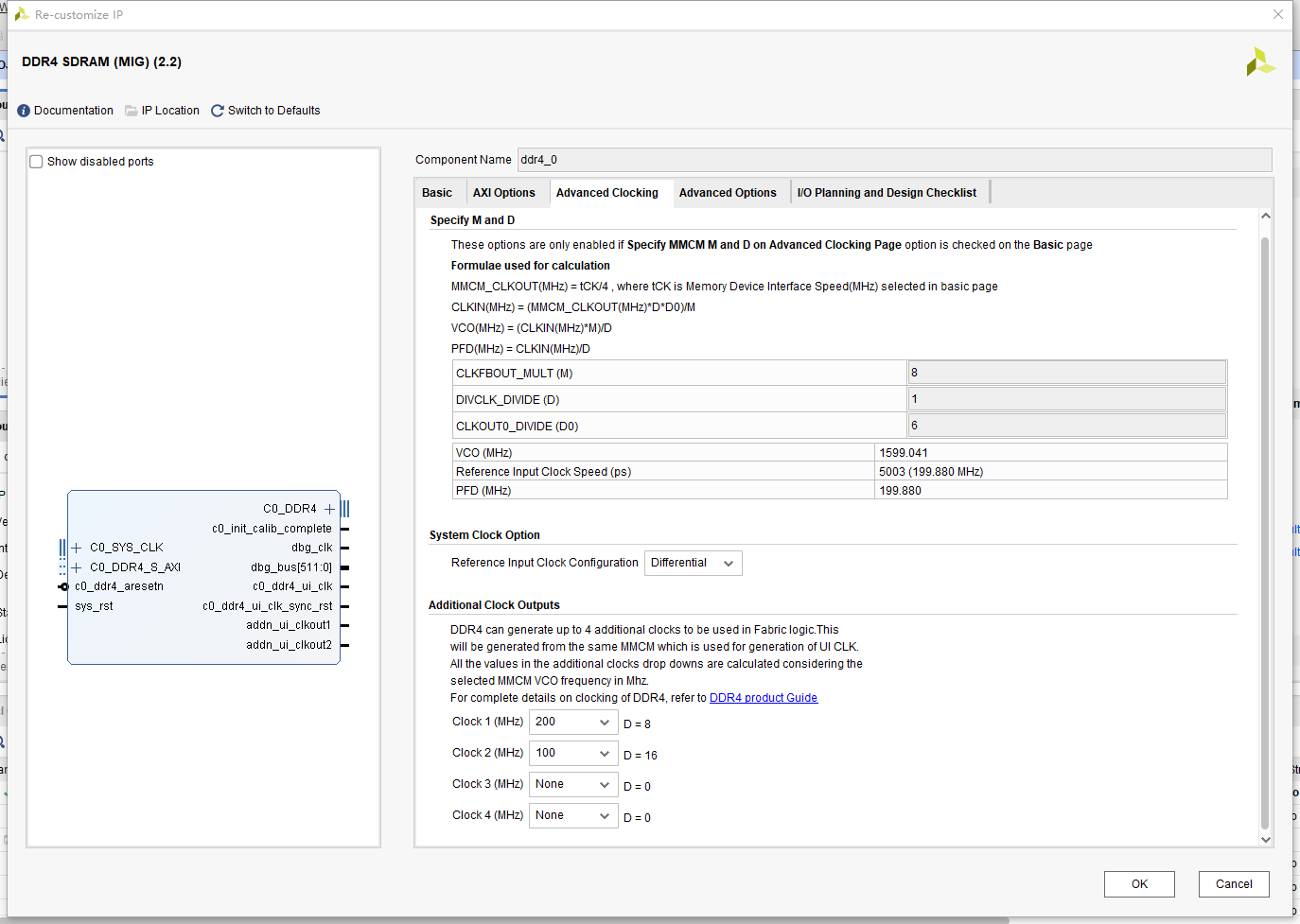Image resolution: width=1300 pixels, height=924 pixels.
Task: Open the Clock 3 (MHz) dropdown
Action: click(573, 785)
